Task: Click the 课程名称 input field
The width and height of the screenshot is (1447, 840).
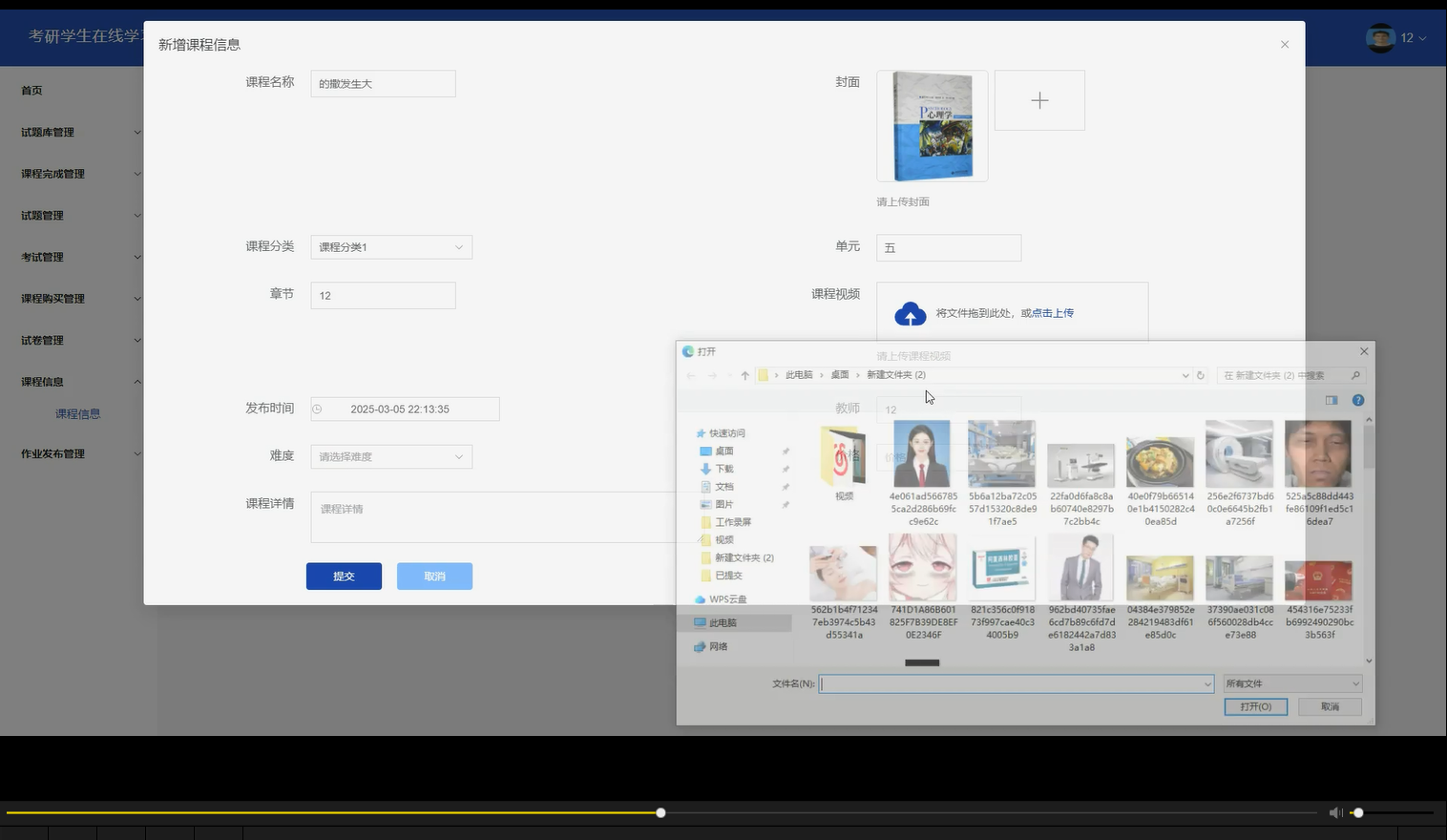Action: tap(383, 83)
